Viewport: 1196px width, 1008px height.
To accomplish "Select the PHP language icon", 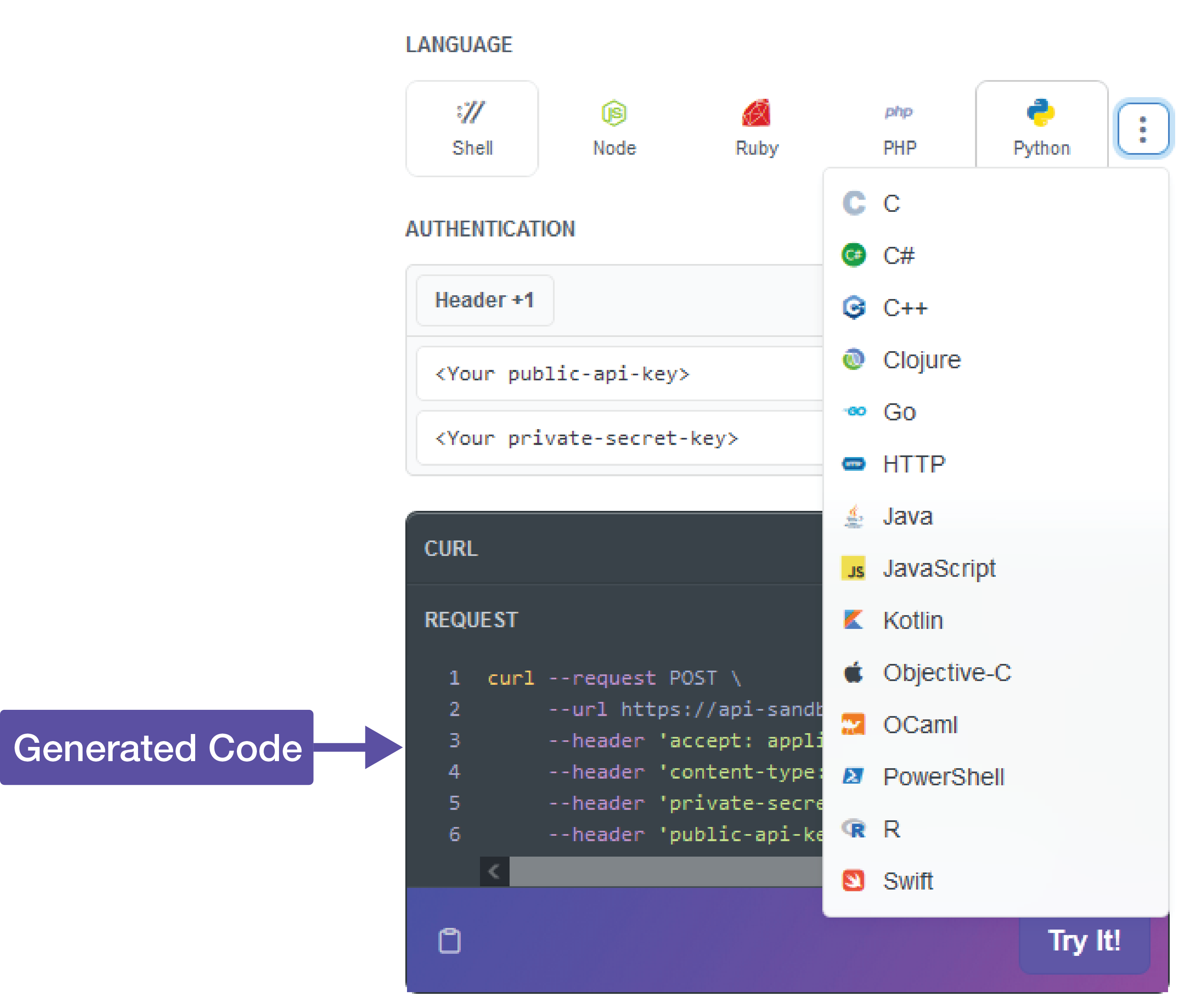I will tap(899, 128).
